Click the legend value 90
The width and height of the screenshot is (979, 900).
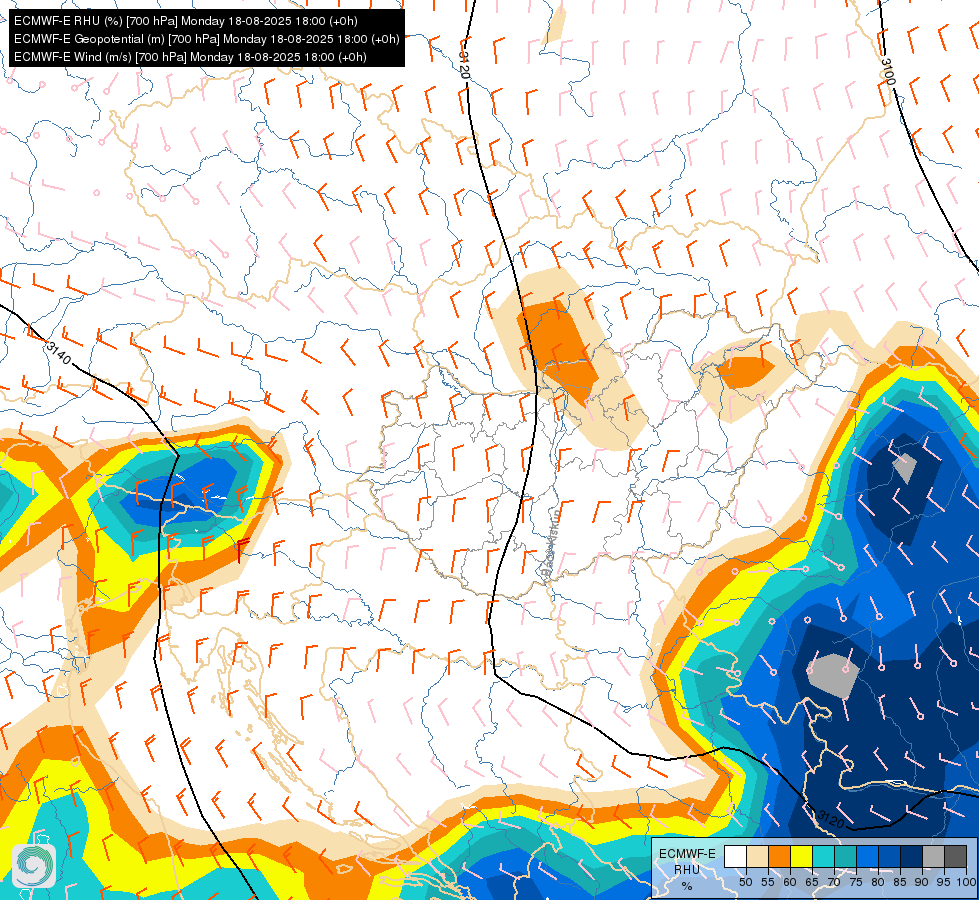(922, 882)
